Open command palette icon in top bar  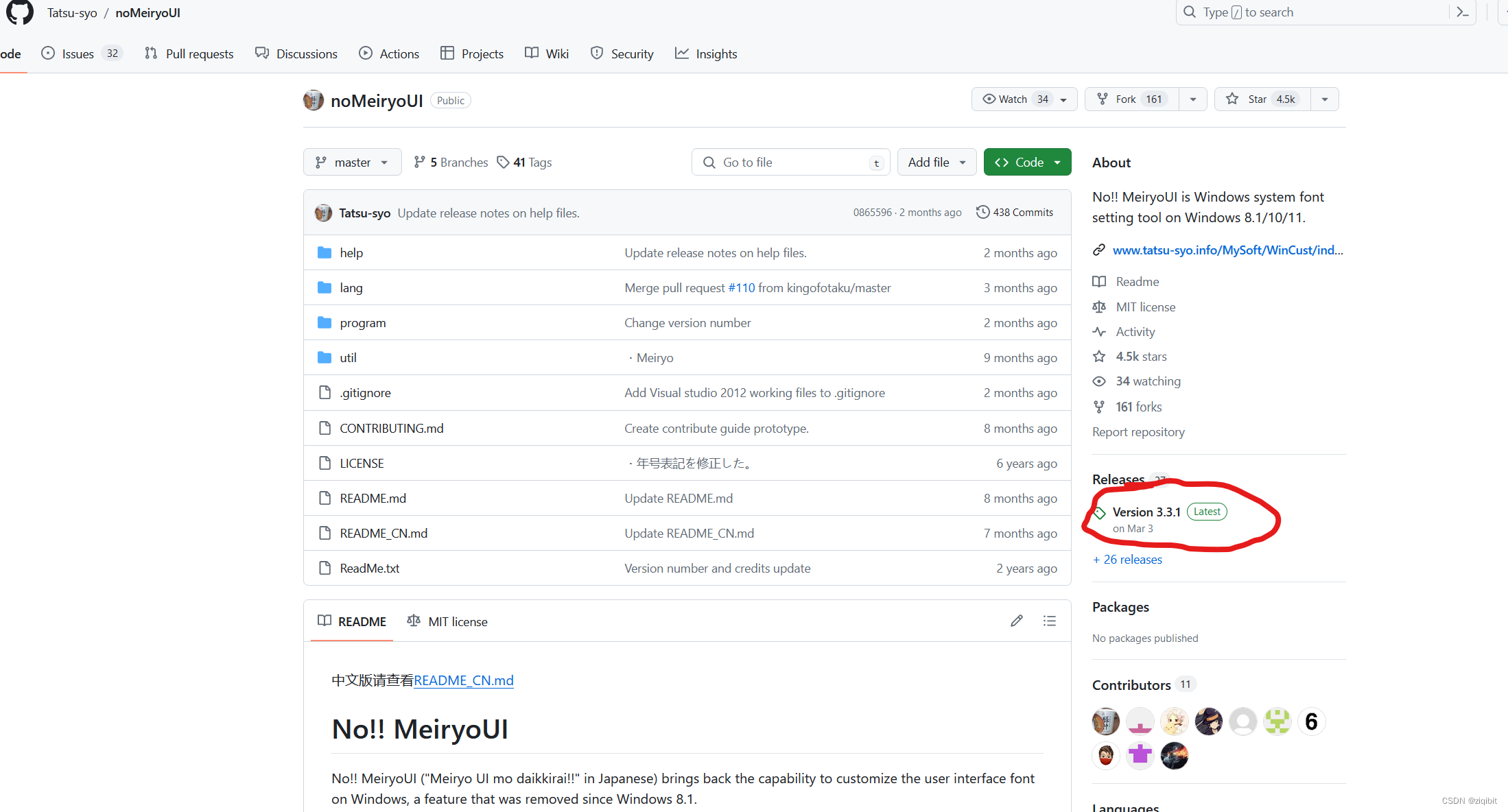(1462, 12)
